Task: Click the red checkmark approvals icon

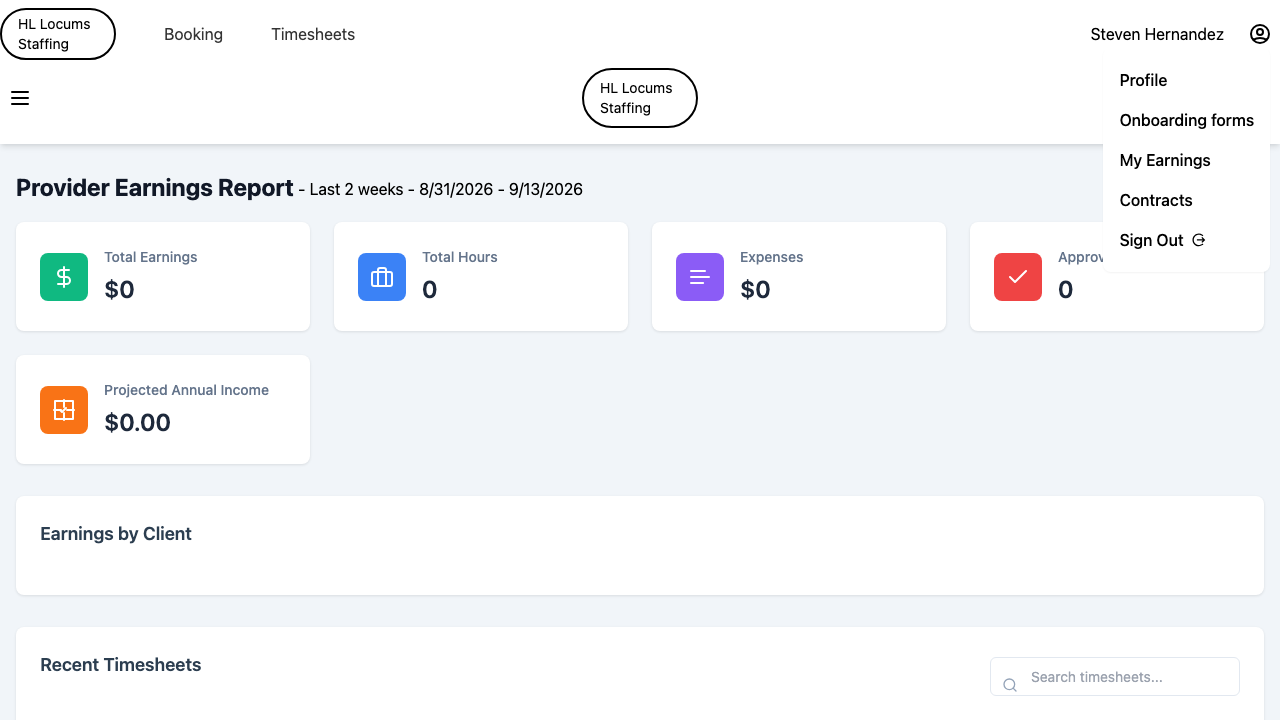Action: point(1018,277)
